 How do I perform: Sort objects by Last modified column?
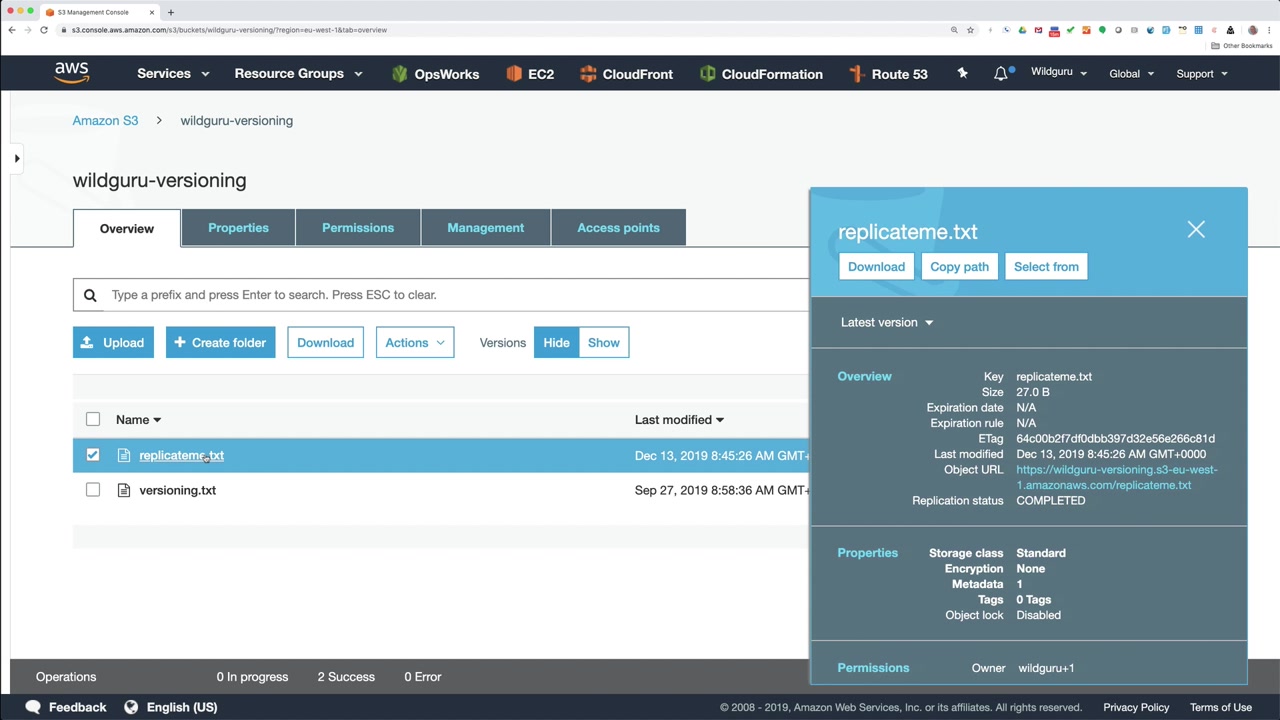(679, 420)
